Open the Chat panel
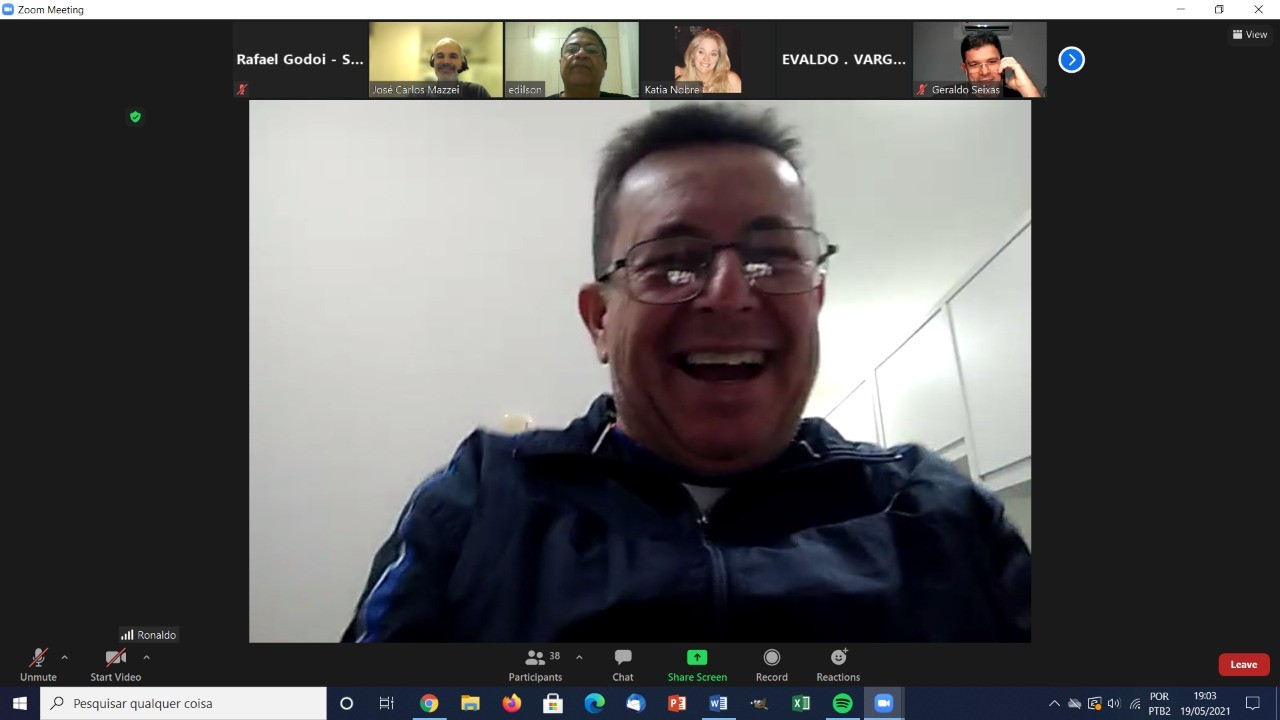Image resolution: width=1280 pixels, height=720 pixels. [623, 664]
